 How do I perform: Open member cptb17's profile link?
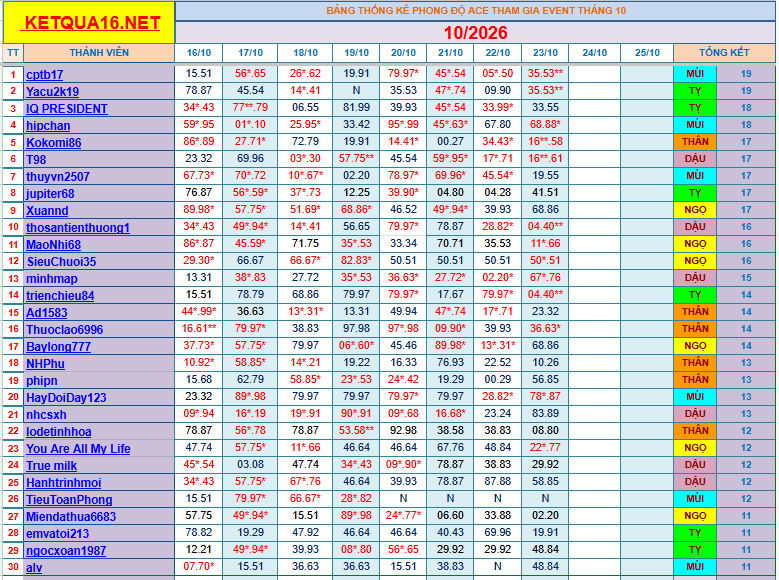pos(45,75)
